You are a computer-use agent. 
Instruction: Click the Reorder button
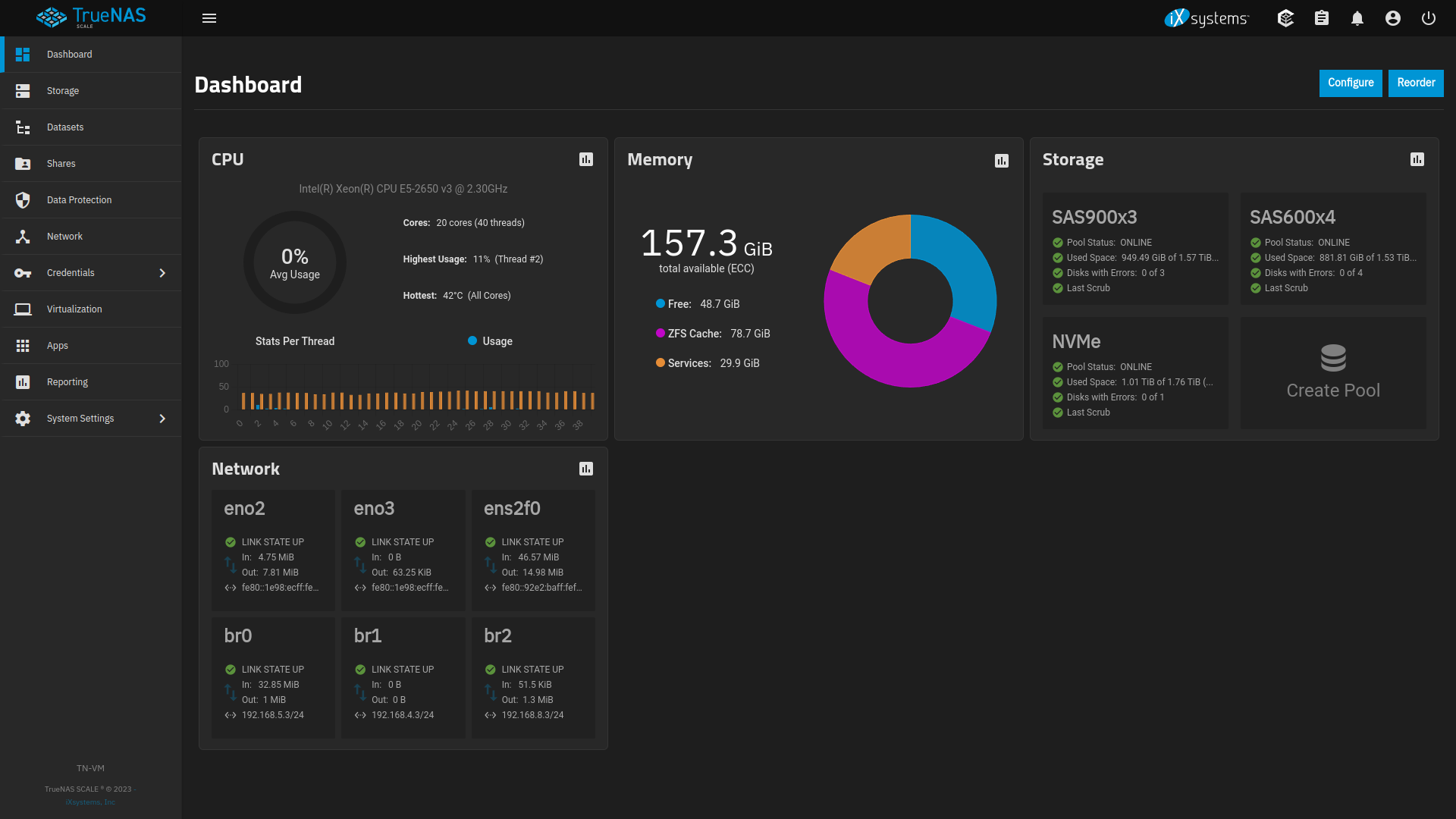coord(1414,82)
